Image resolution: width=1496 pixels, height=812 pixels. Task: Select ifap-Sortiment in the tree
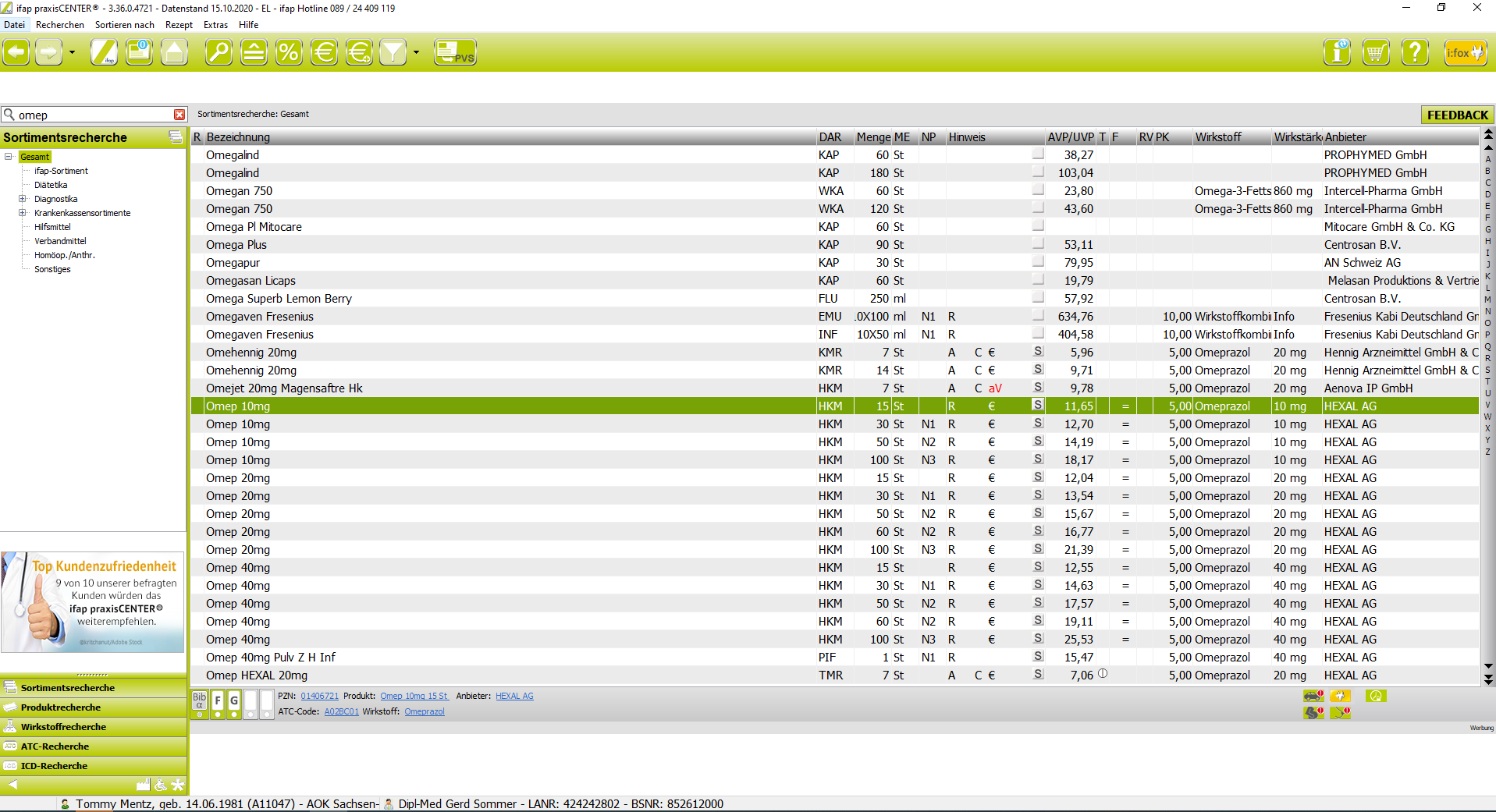tap(61, 171)
